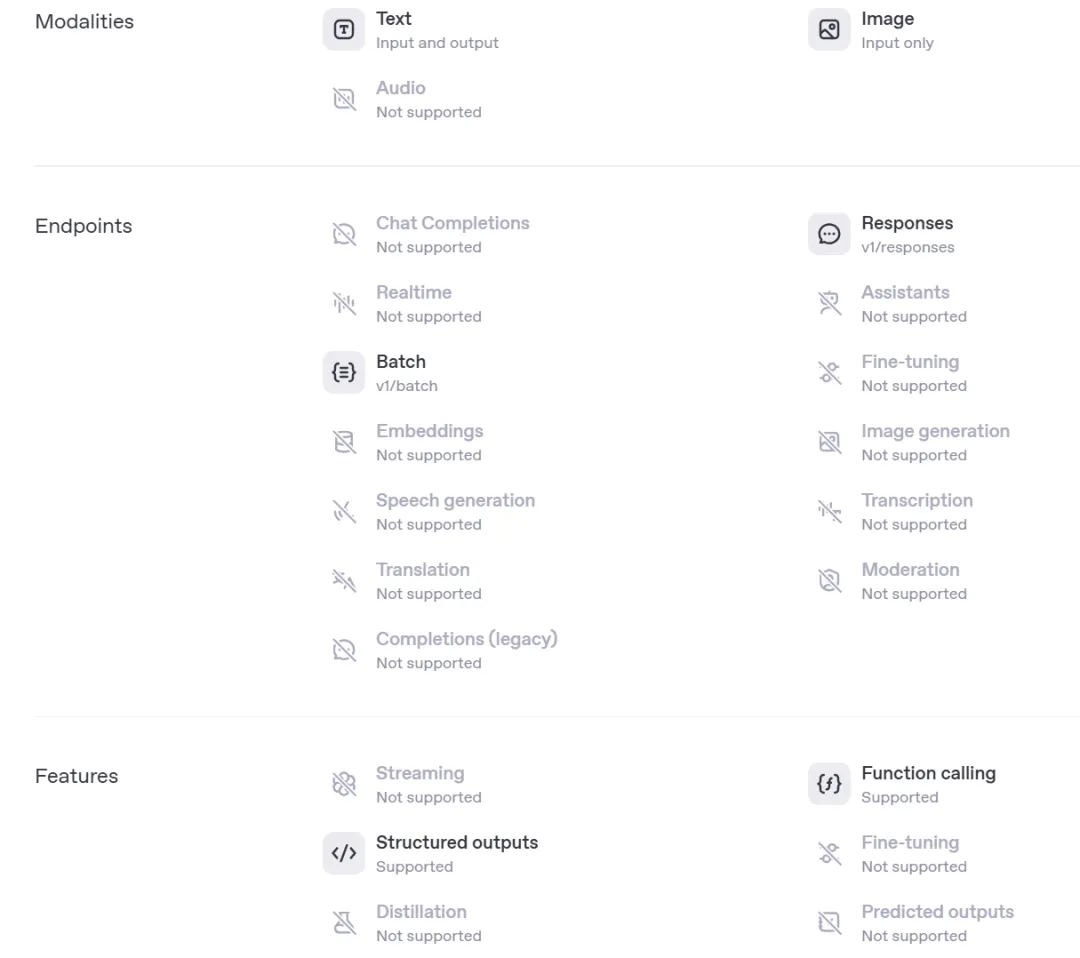
Task: Click the Structured outputs code icon
Action: click(344, 853)
